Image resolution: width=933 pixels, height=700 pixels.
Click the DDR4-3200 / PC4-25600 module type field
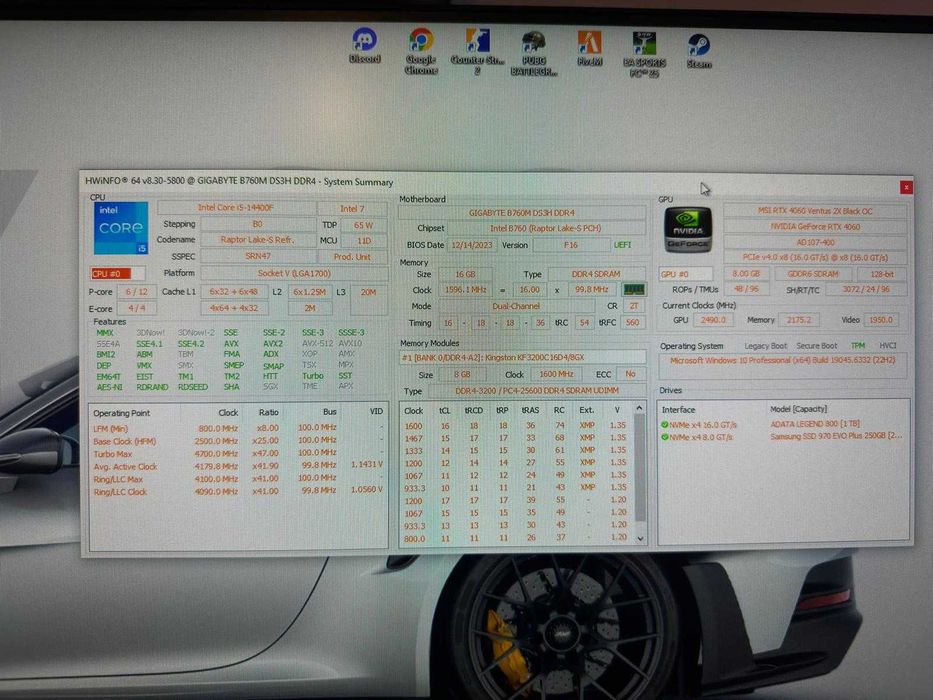[537, 391]
